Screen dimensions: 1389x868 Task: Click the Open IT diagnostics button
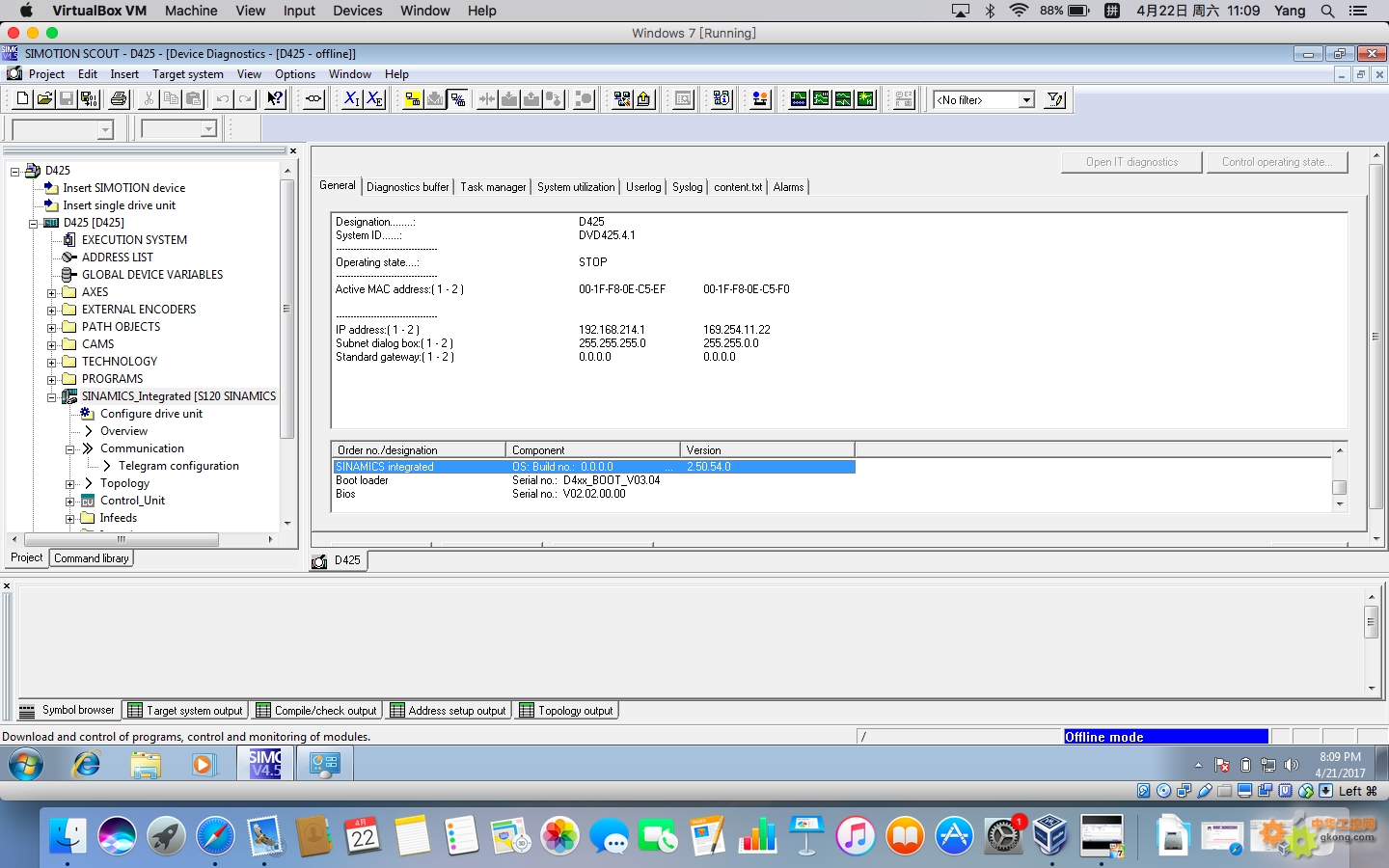pyautogui.click(x=1131, y=162)
